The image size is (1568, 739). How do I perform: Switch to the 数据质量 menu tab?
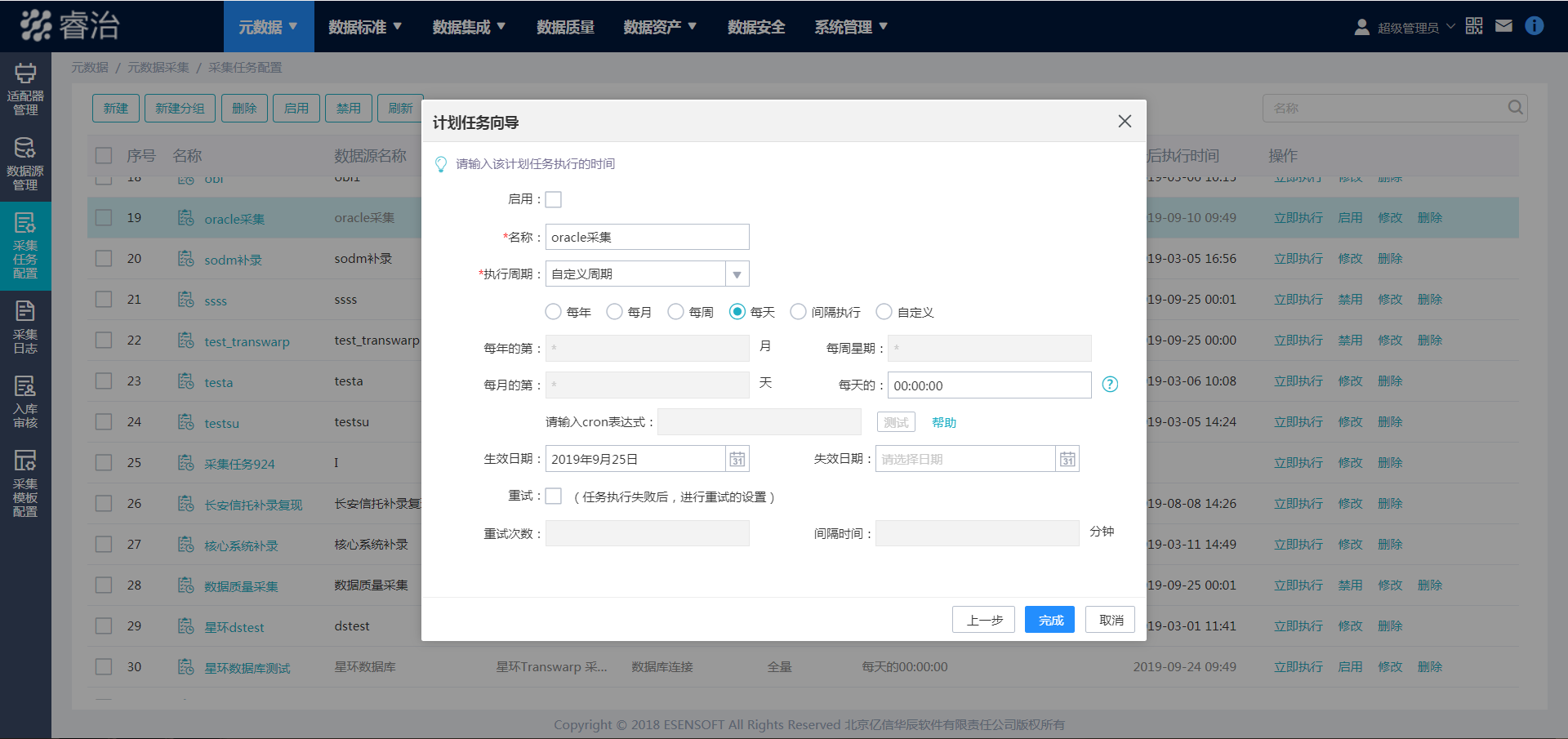click(x=565, y=27)
